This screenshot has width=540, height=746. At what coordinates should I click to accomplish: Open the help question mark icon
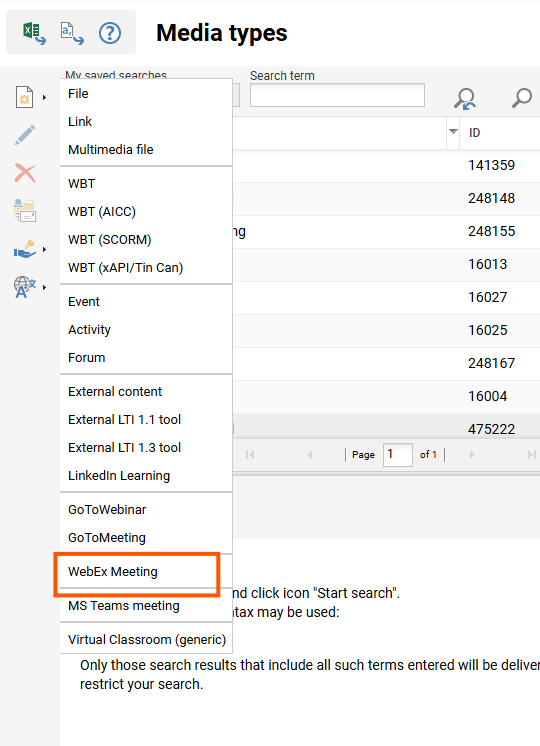click(110, 33)
